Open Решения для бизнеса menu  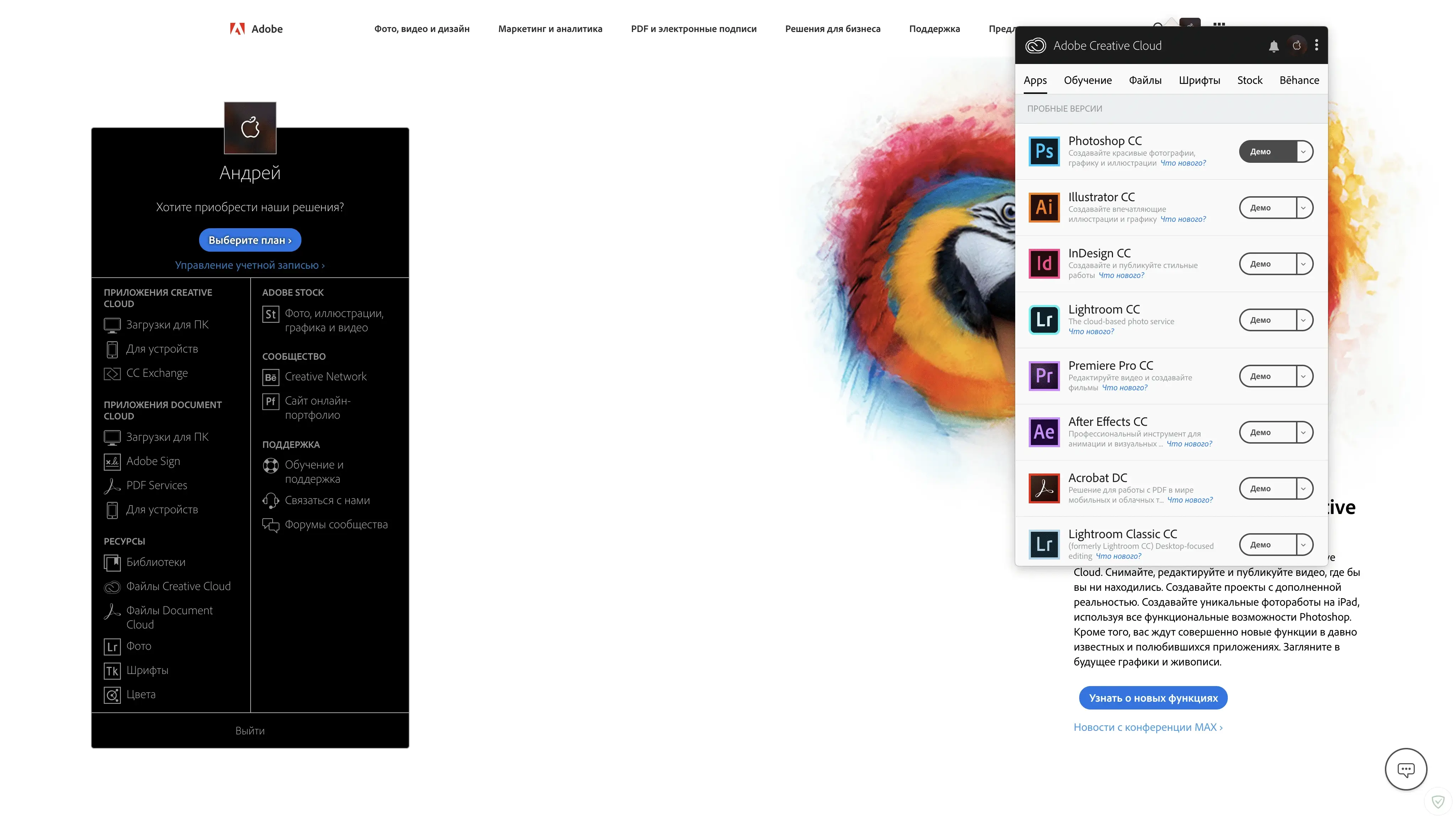click(833, 29)
